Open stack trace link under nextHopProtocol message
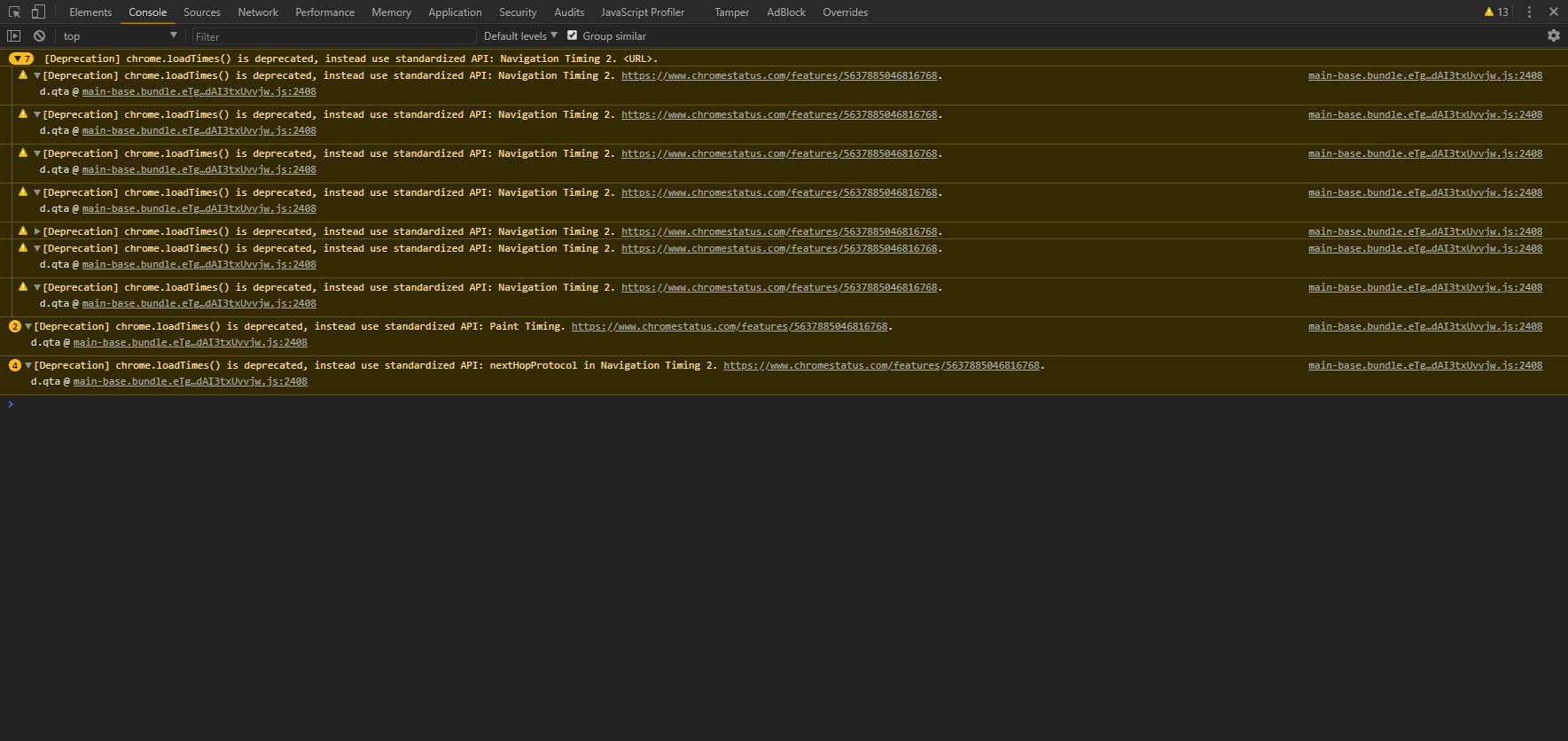This screenshot has height=741, width=1568. [x=191, y=381]
